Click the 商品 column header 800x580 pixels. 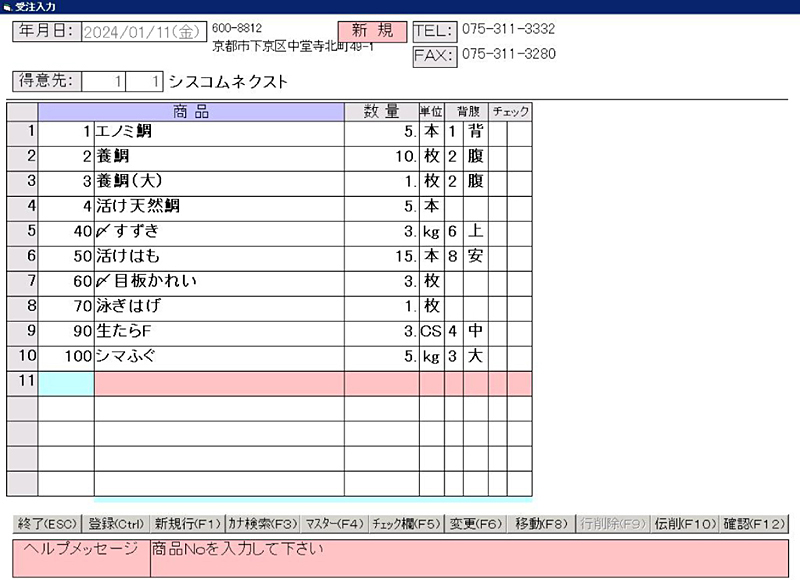point(191,111)
